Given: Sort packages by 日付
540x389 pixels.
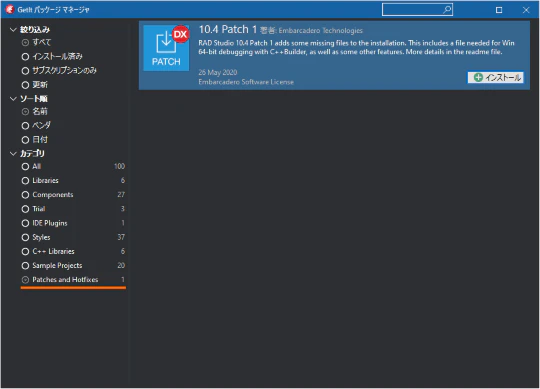Looking at the screenshot, I should [x=34, y=140].
